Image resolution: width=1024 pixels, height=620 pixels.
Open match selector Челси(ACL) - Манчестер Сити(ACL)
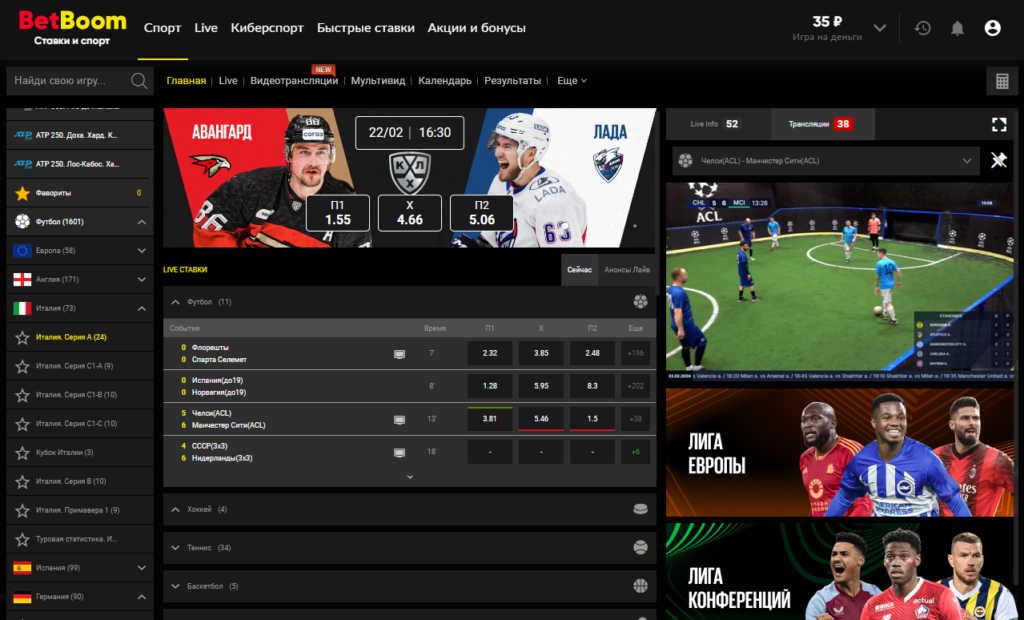(x=825, y=161)
